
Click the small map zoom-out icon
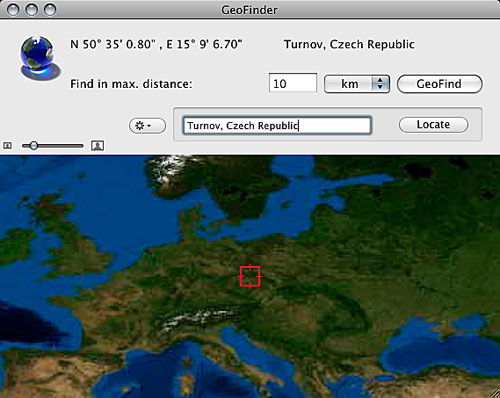[7, 146]
